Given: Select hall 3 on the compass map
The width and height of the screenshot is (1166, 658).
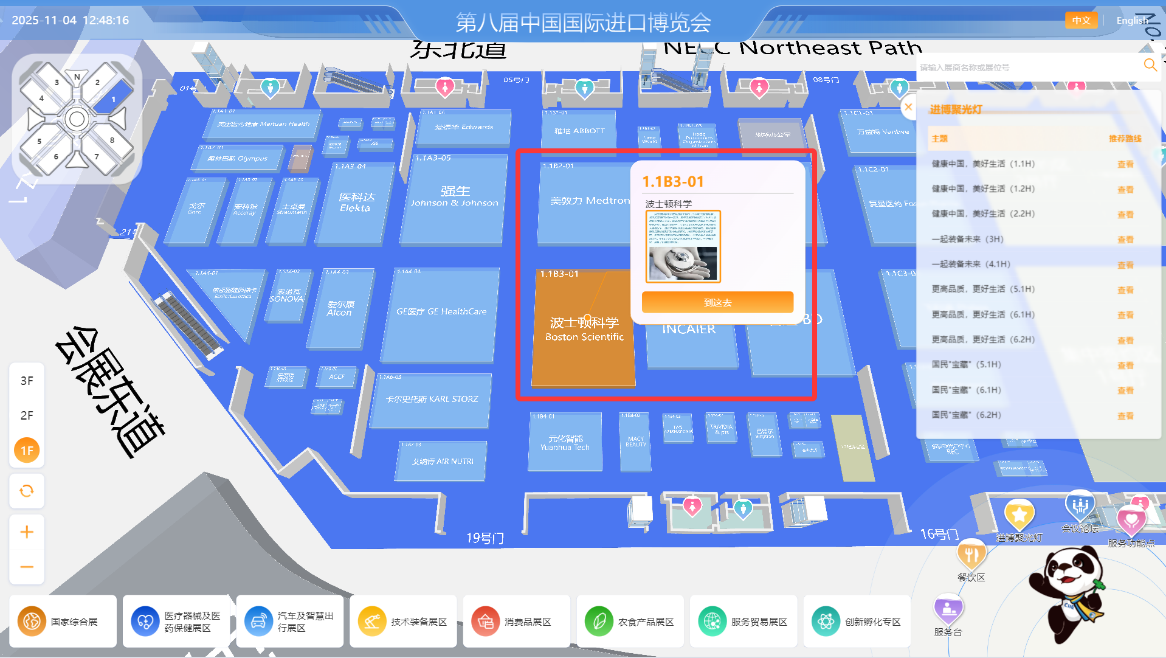Looking at the screenshot, I should pyautogui.click(x=57, y=82).
